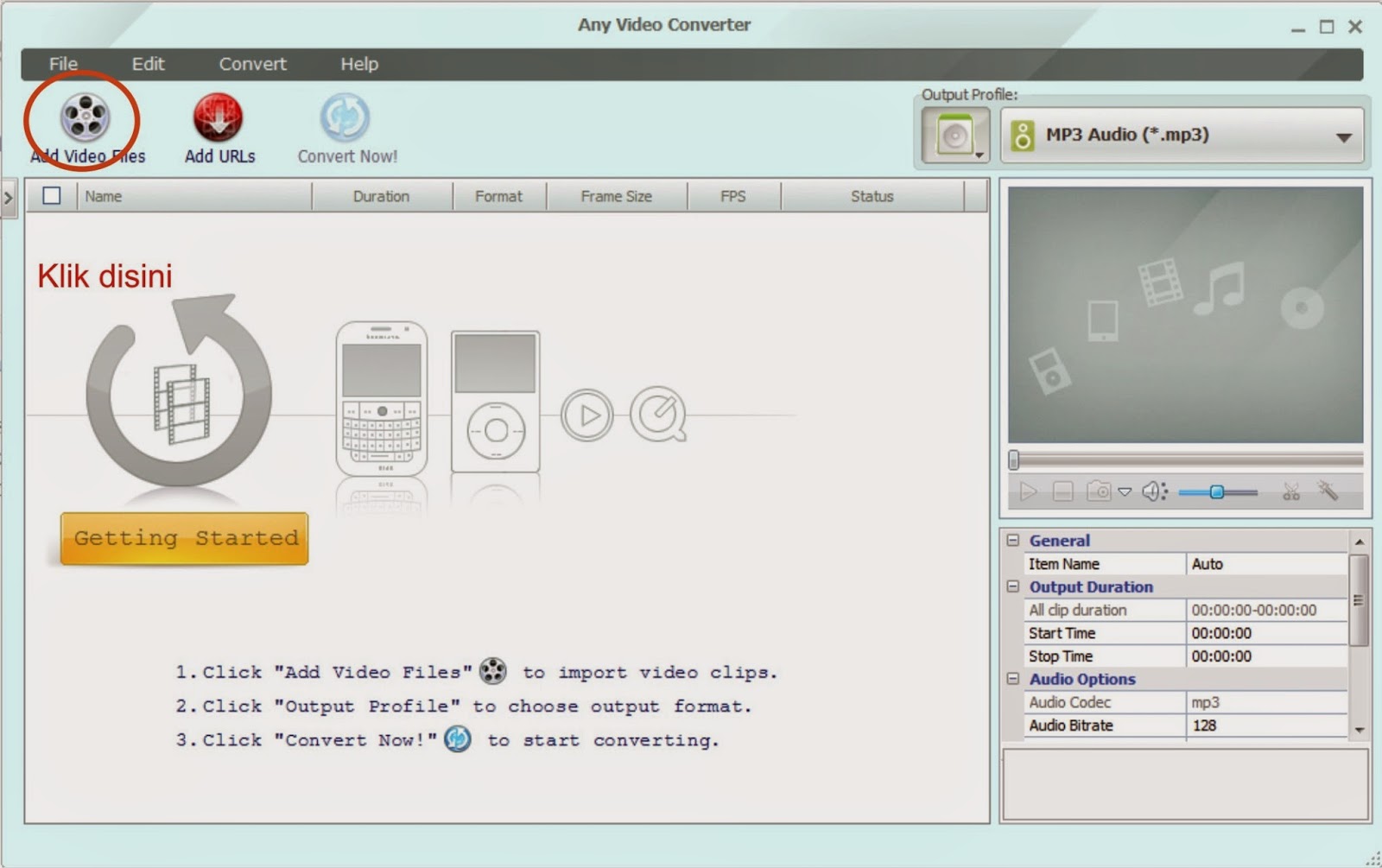Collapse the Audio Options section

(1011, 679)
